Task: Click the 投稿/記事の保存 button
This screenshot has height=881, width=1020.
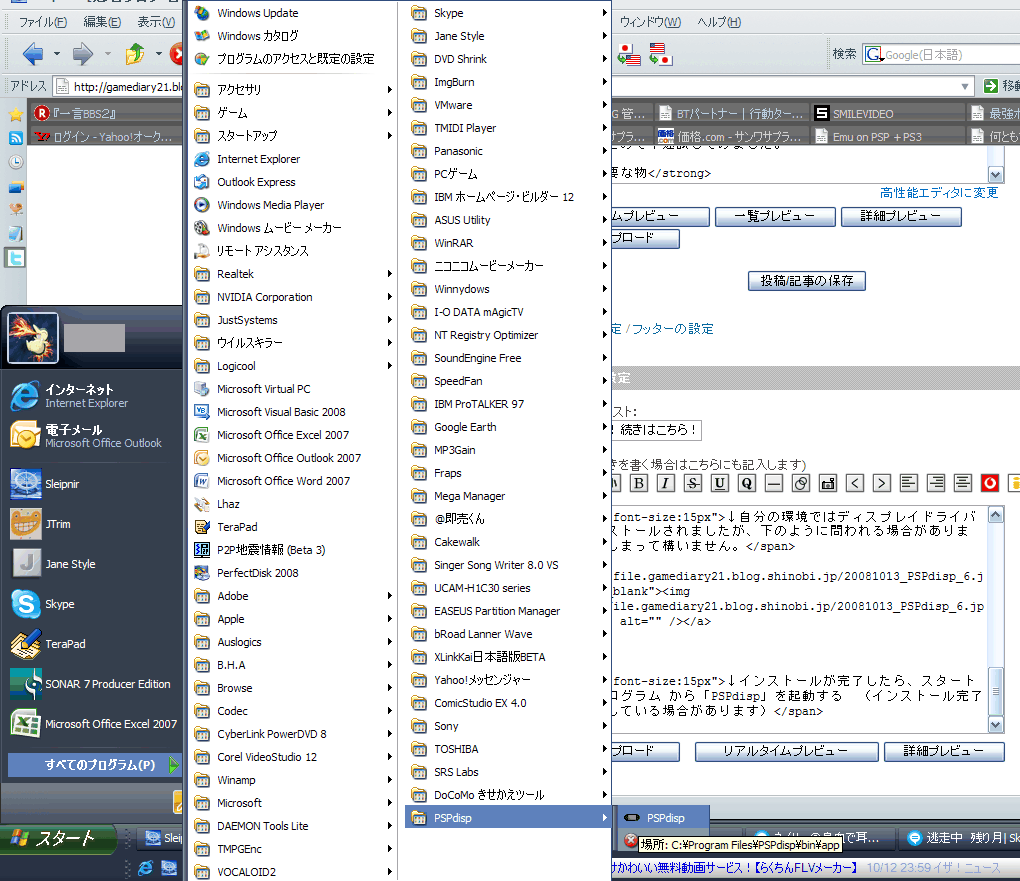Action: [x=807, y=281]
